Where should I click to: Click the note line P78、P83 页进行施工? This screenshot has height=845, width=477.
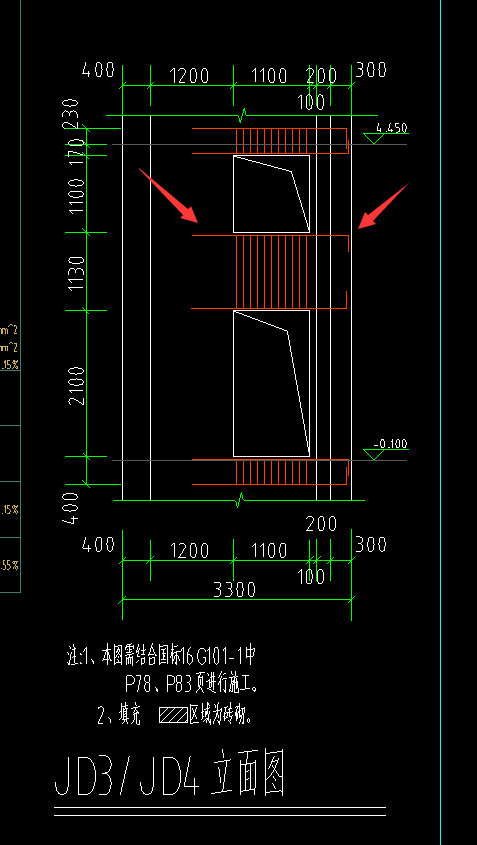192,685
